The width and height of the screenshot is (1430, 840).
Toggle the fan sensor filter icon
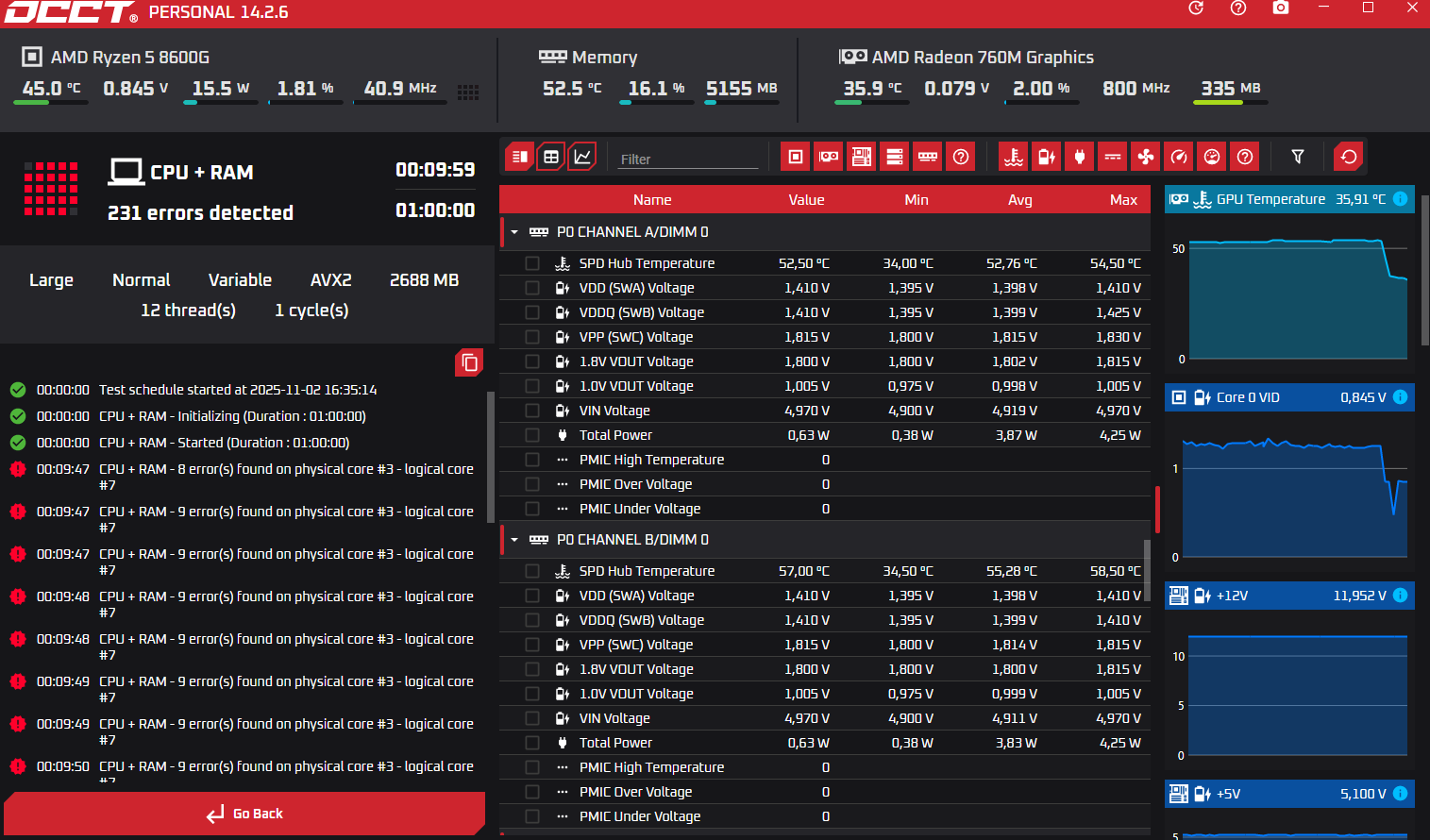pos(1146,157)
